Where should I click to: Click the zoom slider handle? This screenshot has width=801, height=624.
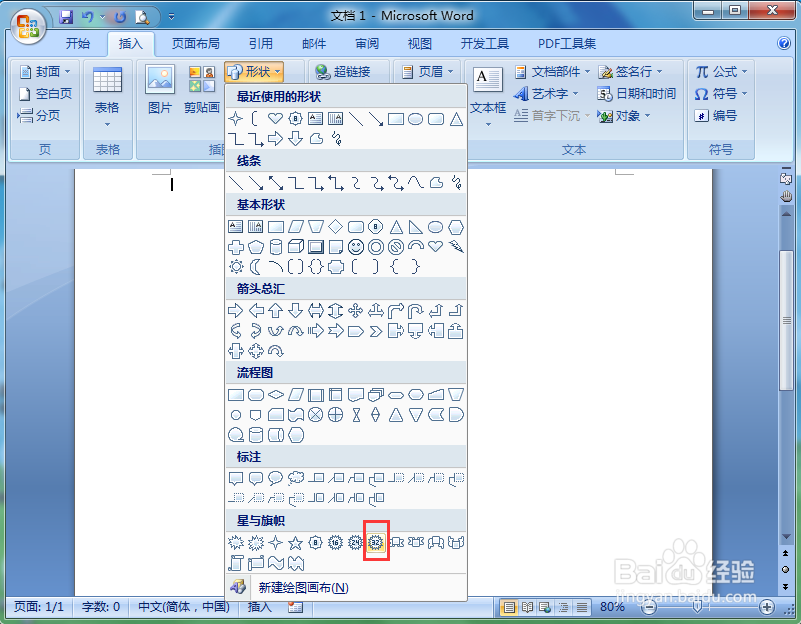click(697, 607)
